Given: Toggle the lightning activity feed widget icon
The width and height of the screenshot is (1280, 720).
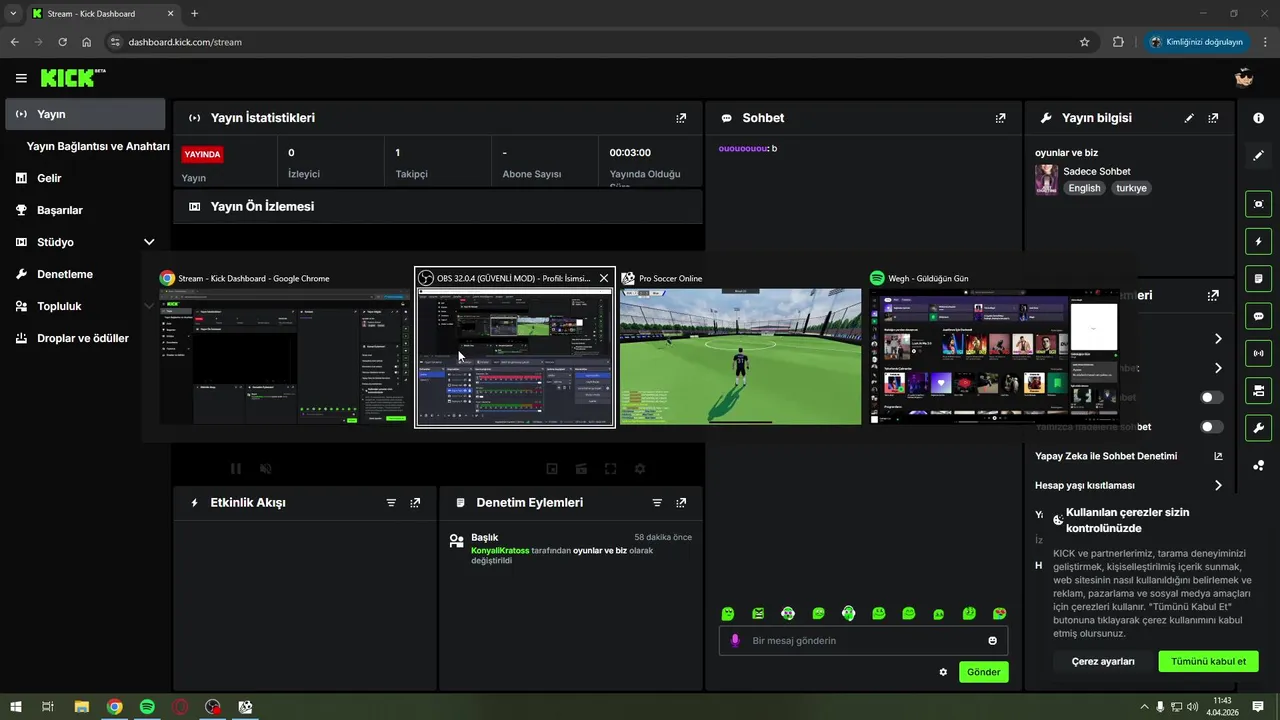Looking at the screenshot, I should pos(1258,241).
